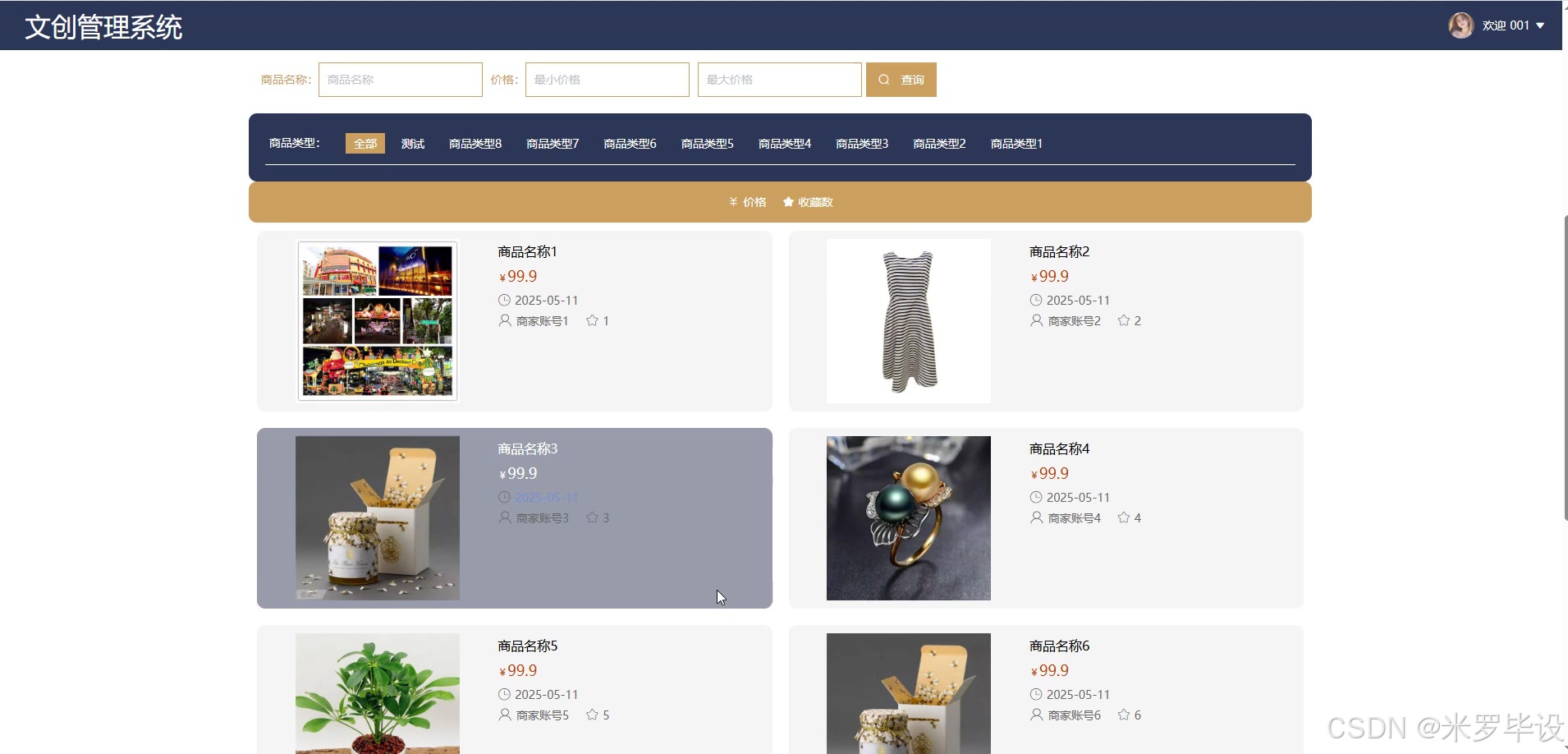Click the 文创管理系统 site title
1568x754 pixels.
tap(103, 27)
